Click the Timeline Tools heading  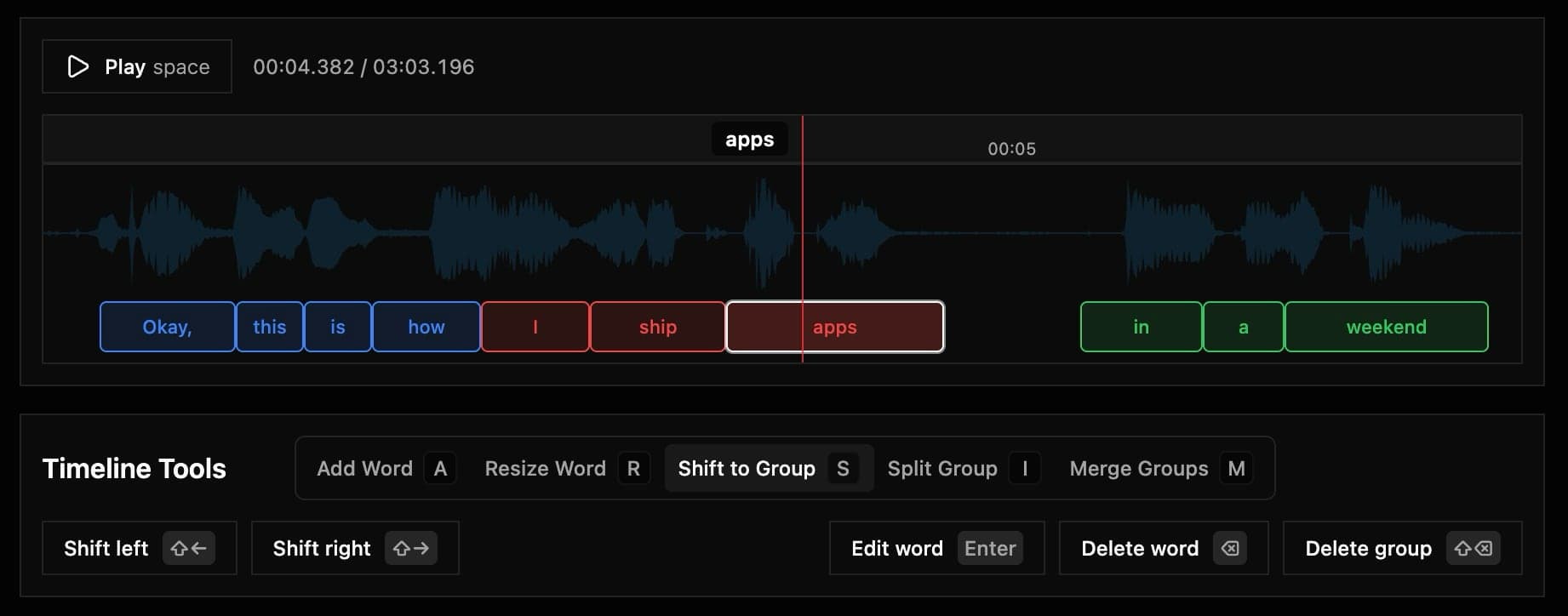click(134, 468)
